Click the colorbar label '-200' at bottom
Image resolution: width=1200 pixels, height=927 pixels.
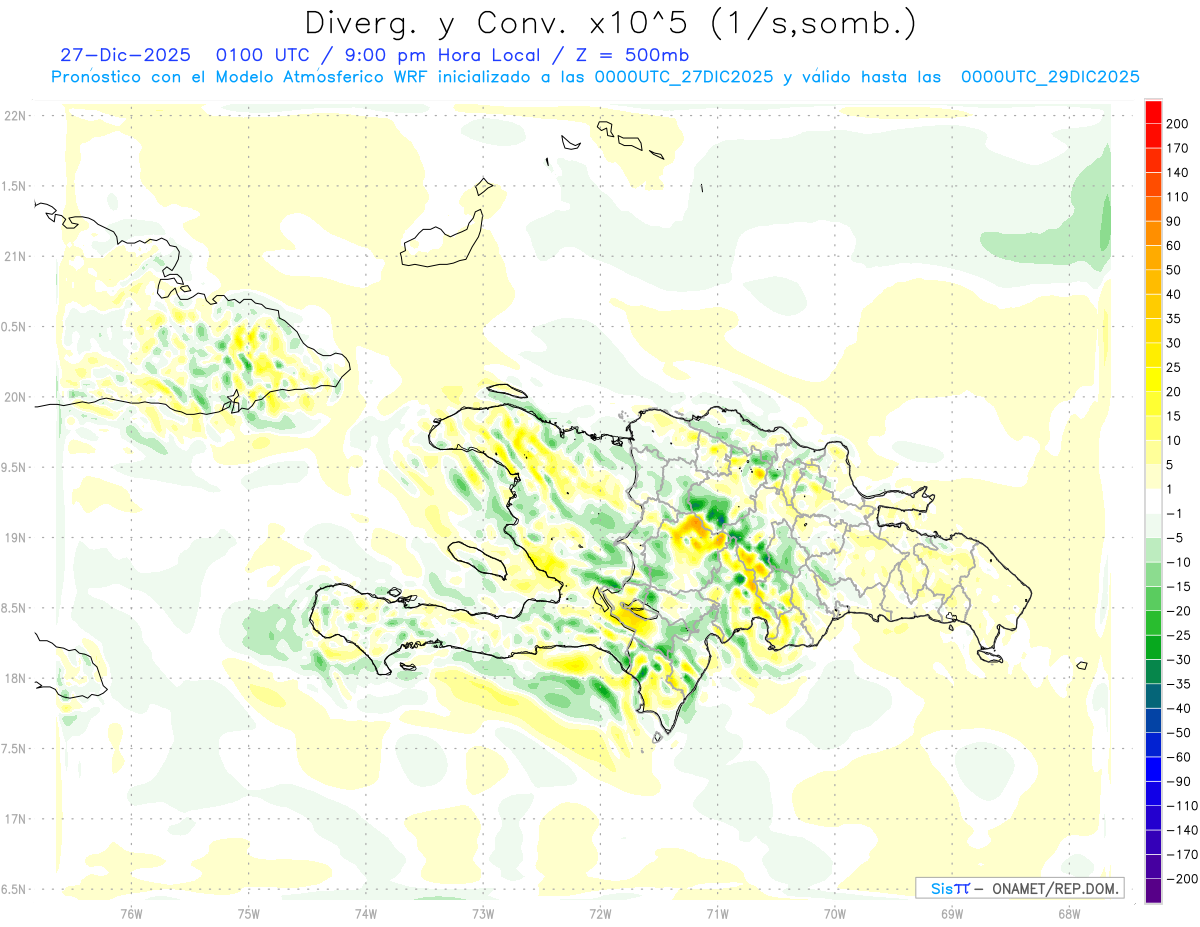[1181, 879]
